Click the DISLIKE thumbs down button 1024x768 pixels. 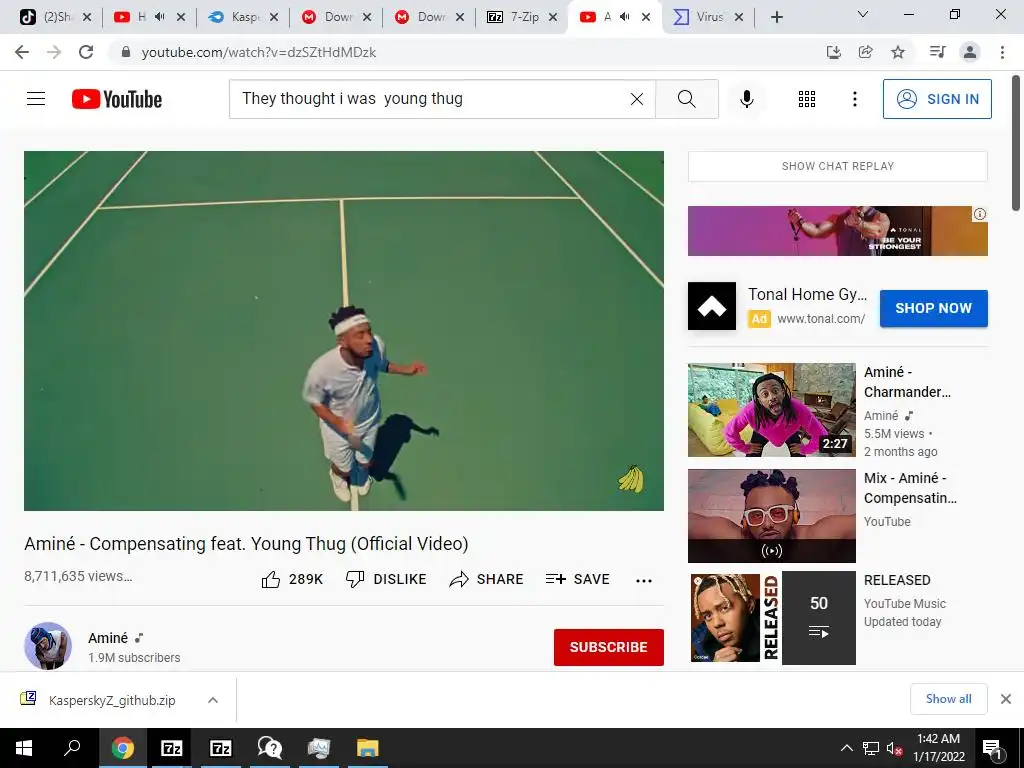(386, 579)
